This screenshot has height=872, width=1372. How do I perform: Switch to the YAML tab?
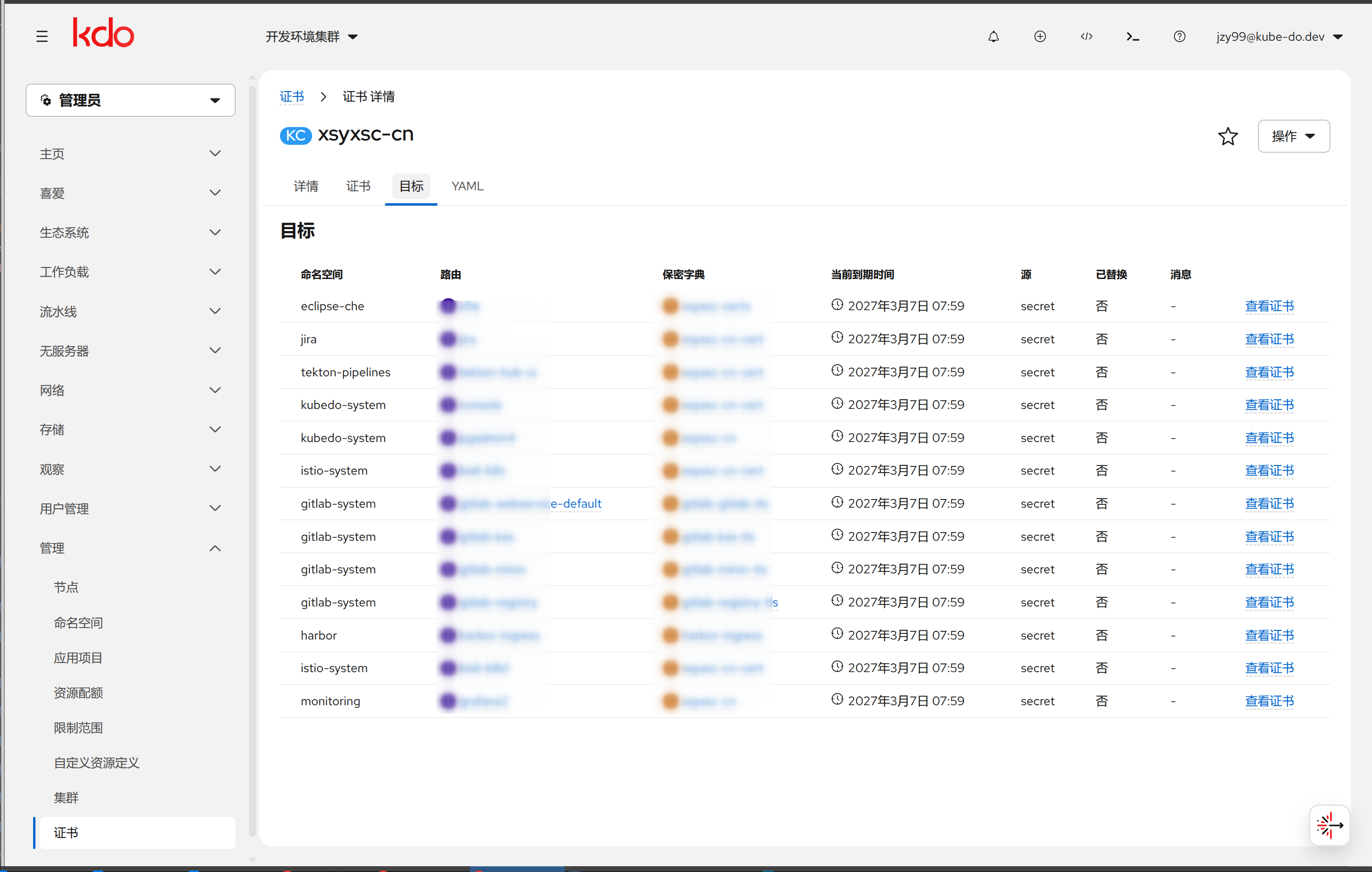(467, 186)
